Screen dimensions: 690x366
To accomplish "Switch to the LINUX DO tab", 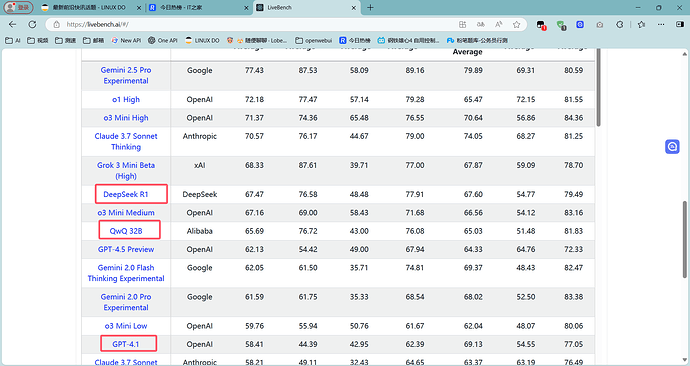I will click(92, 7).
